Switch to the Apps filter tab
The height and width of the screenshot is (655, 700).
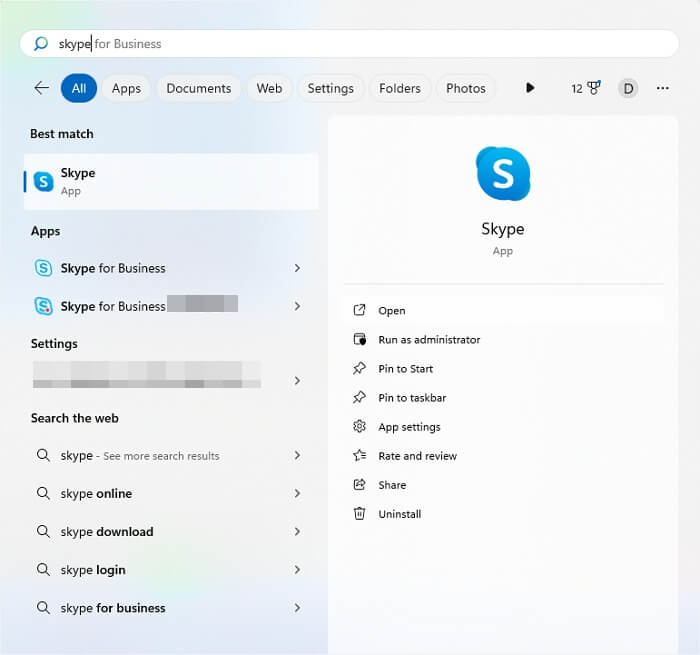pyautogui.click(x=126, y=88)
